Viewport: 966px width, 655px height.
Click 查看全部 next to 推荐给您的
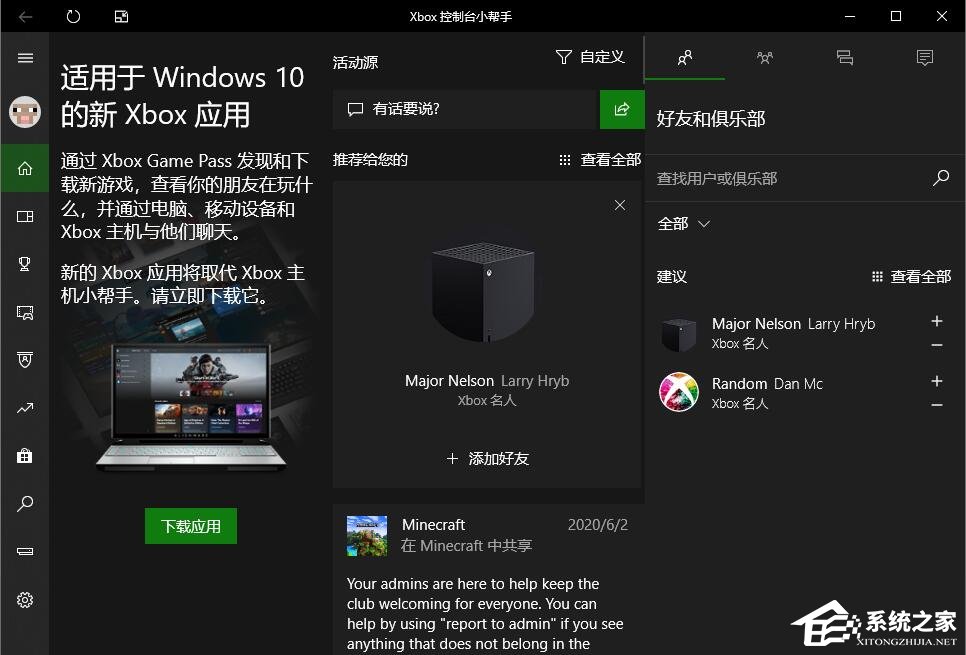[x=600, y=160]
